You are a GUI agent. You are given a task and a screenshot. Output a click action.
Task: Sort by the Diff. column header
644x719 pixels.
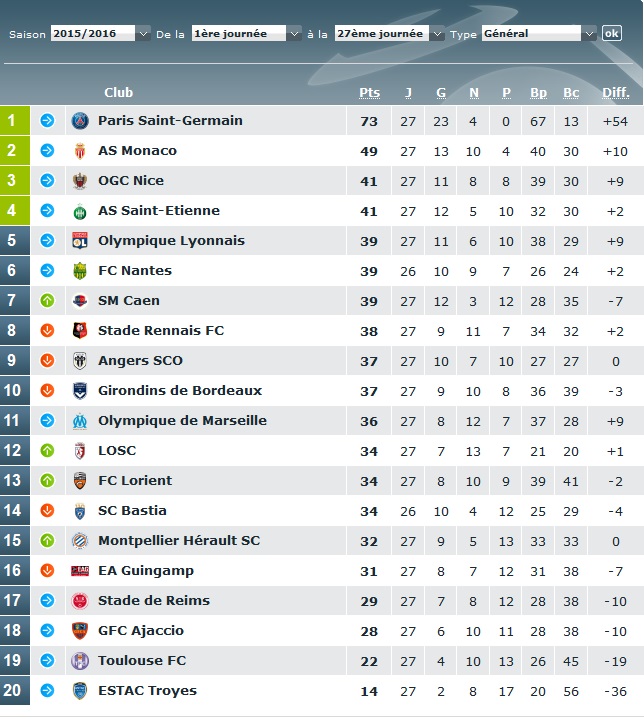click(x=616, y=93)
